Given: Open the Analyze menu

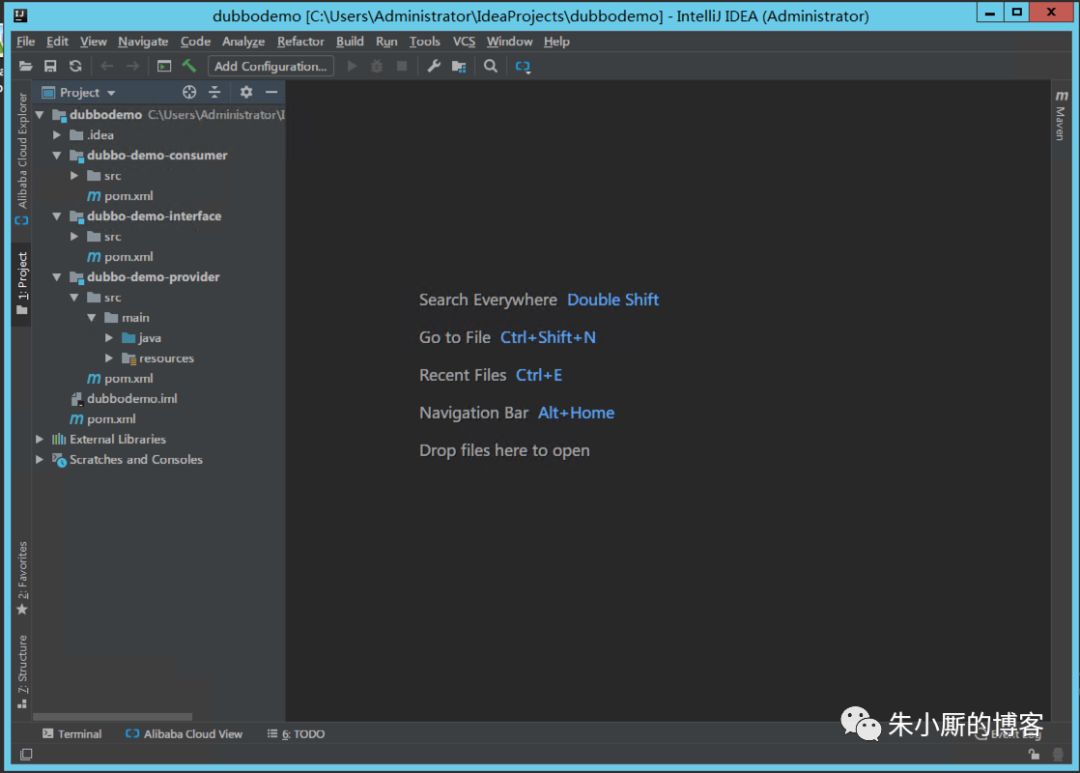Looking at the screenshot, I should pos(243,41).
